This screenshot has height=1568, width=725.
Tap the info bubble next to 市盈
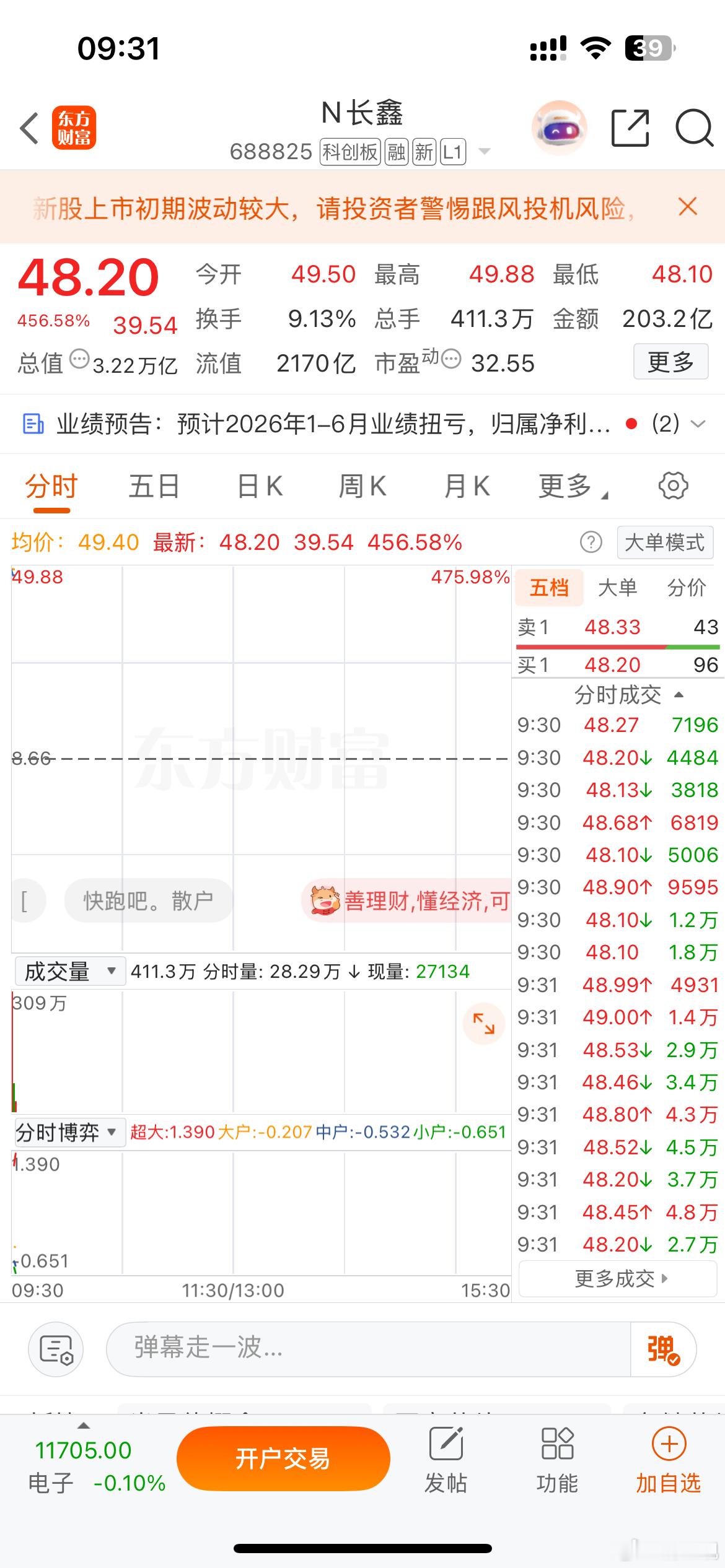point(451,359)
